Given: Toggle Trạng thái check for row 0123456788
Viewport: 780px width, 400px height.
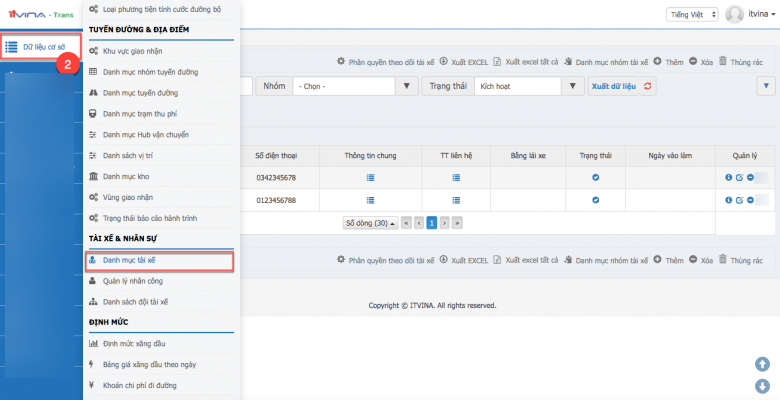Looking at the screenshot, I should [x=595, y=200].
